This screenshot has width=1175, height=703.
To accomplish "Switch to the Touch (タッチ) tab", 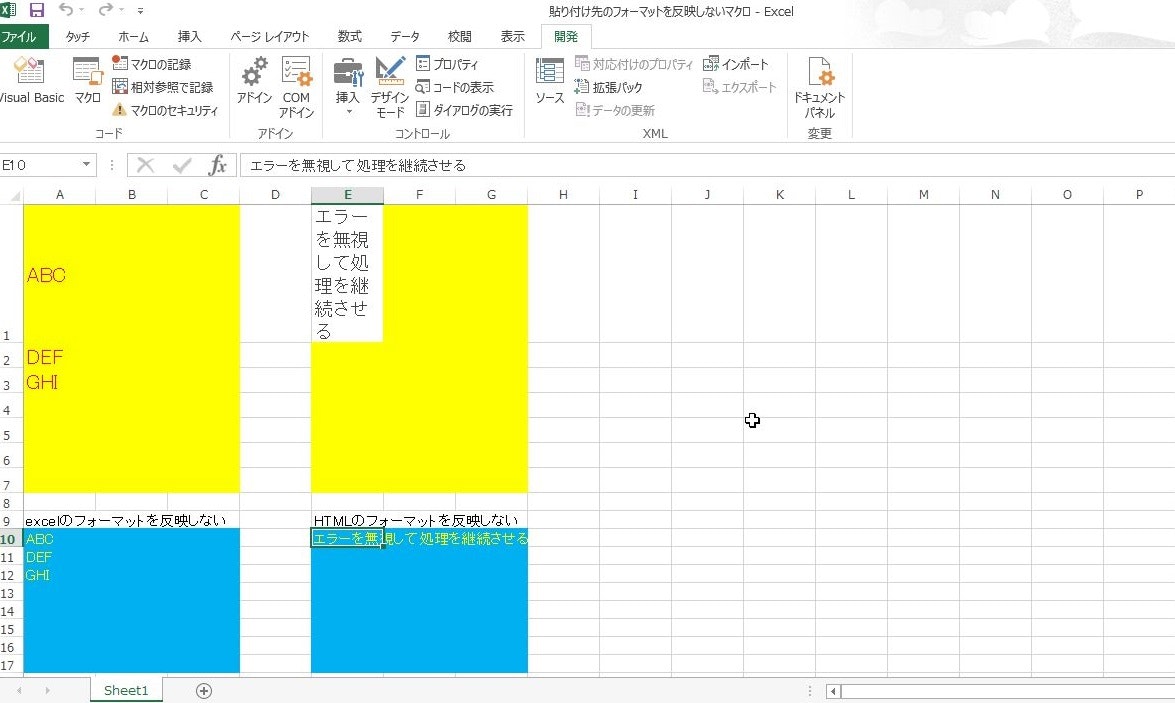I will tap(77, 36).
